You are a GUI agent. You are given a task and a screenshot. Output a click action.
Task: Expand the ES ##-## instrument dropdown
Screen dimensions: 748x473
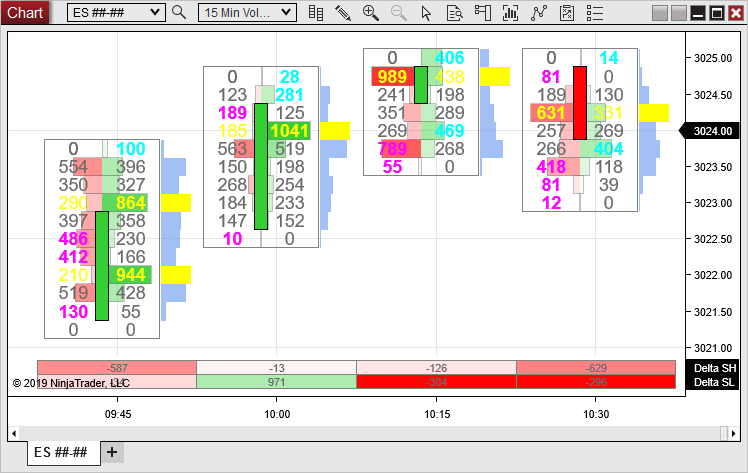[154, 12]
